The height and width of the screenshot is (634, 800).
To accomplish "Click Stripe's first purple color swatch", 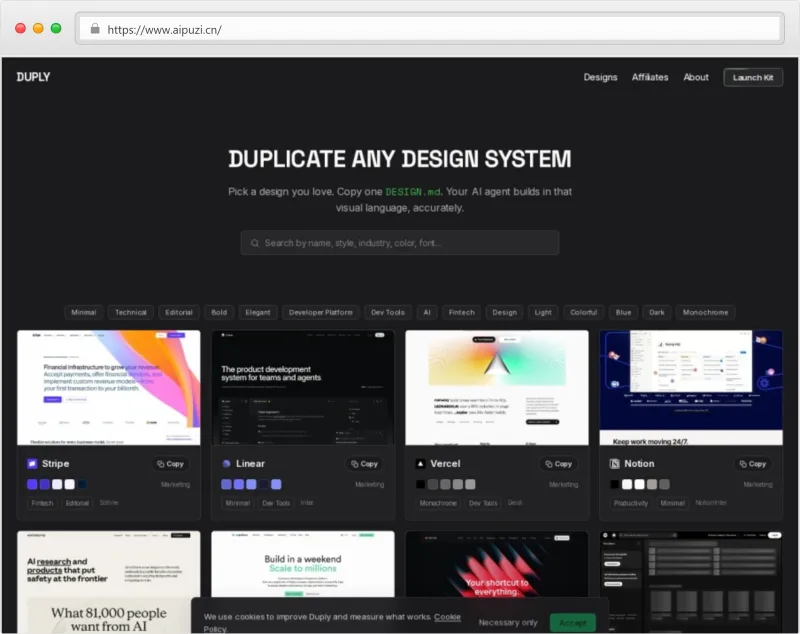I will [x=32, y=484].
